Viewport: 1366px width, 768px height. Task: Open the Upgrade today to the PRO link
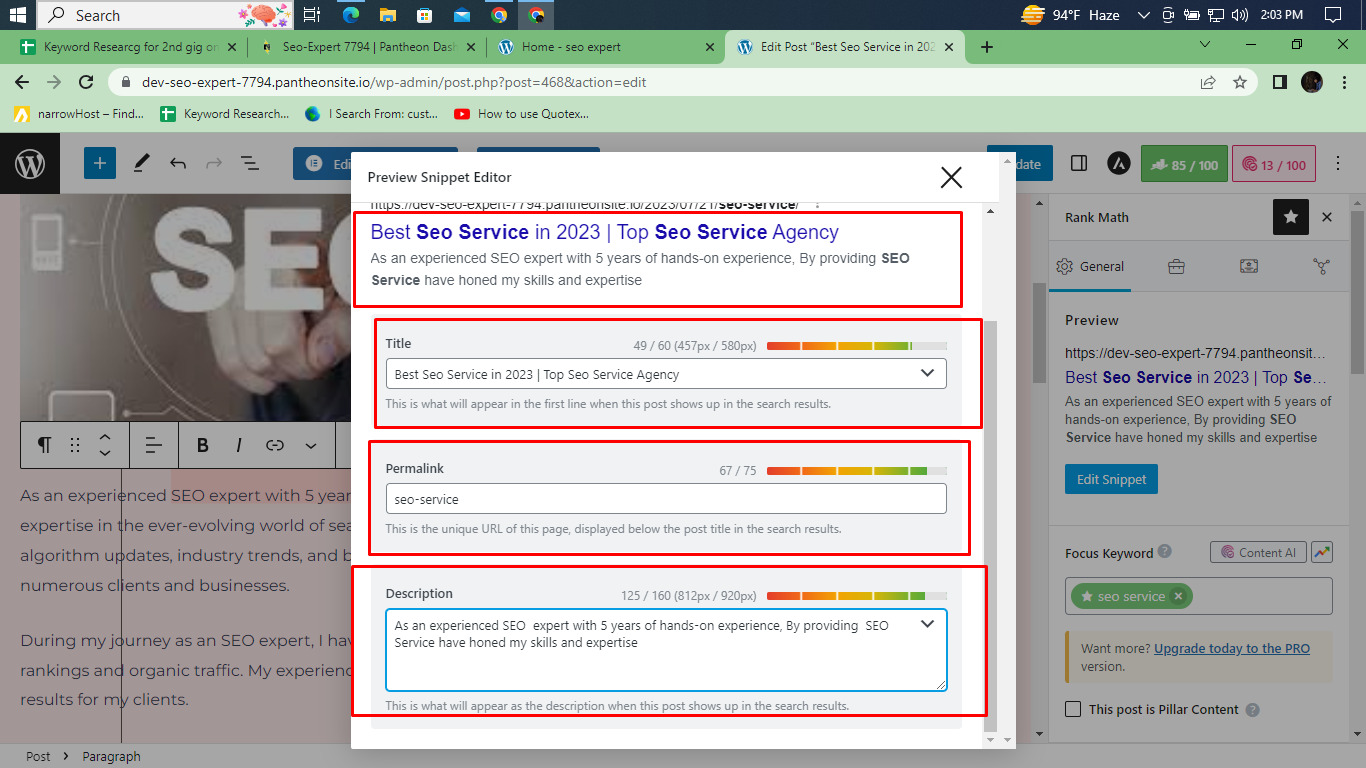(1232, 648)
